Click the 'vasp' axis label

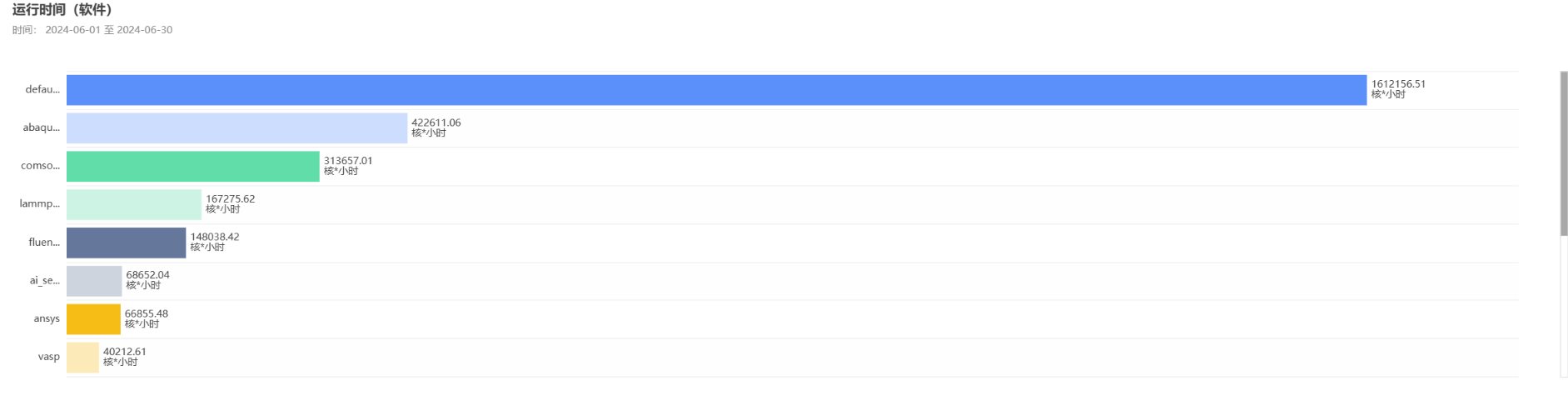click(49, 357)
